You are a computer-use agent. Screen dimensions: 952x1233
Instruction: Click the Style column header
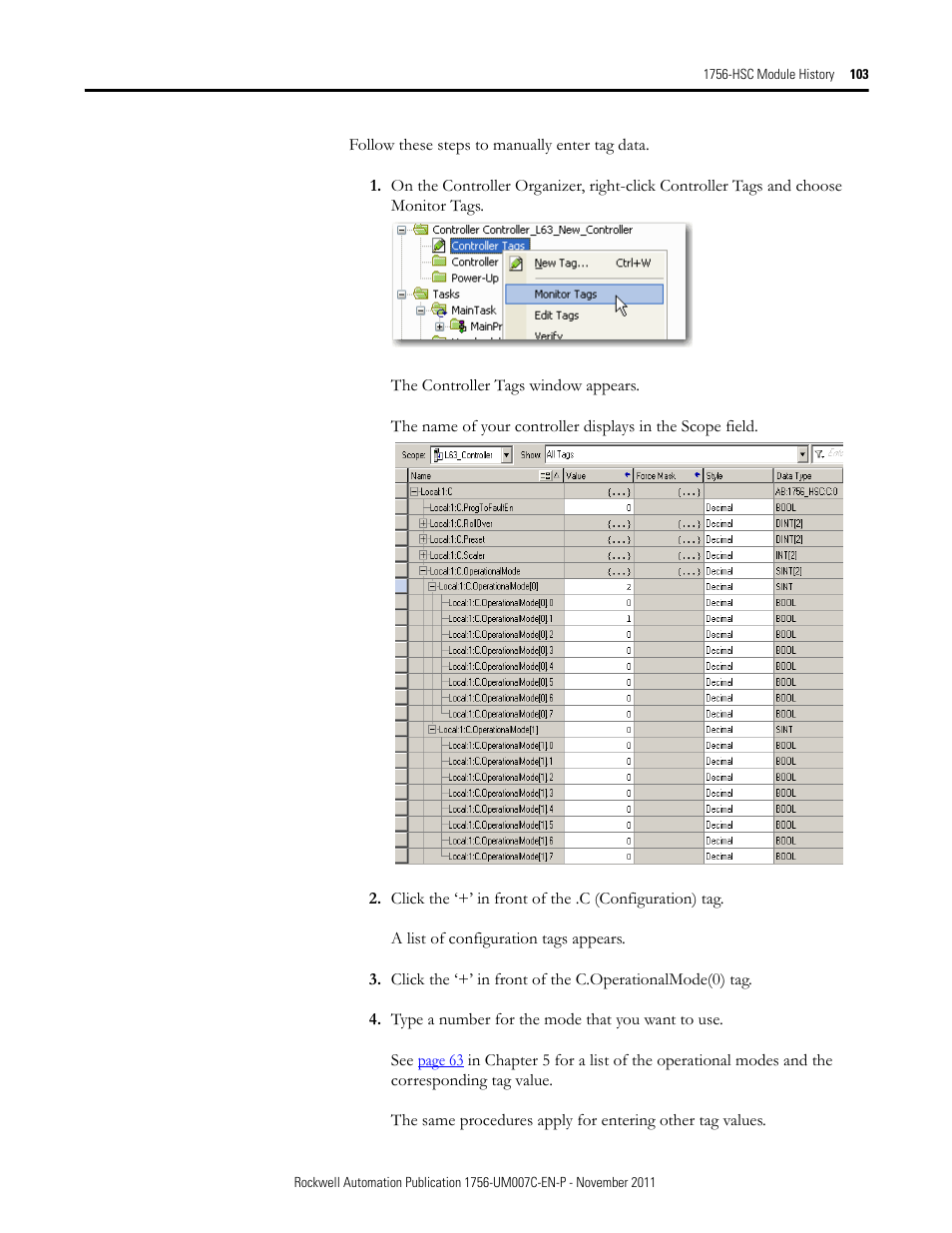coord(738,476)
